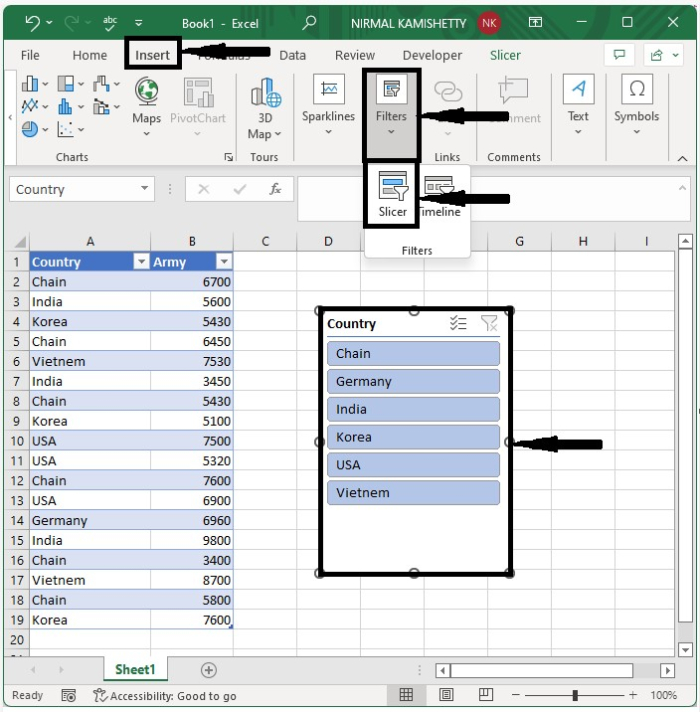Viewport: 700px width, 712px height.
Task: Open the Sparklines icon
Action: (x=329, y=89)
